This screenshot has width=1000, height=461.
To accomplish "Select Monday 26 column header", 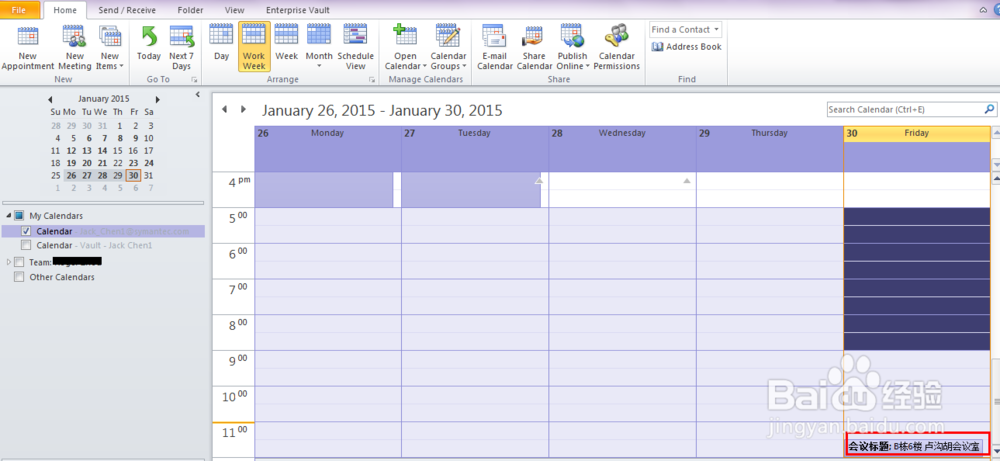I will click(x=328, y=133).
